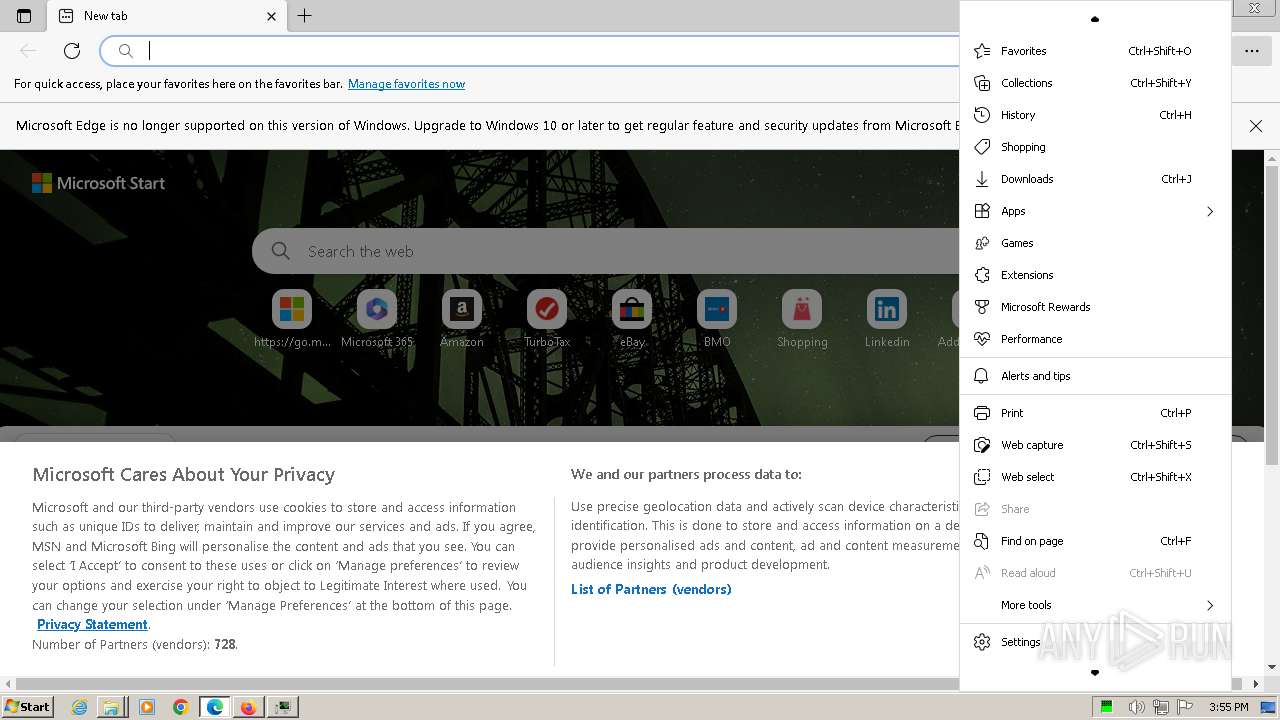Select Shopping in the Edge menu
This screenshot has width=1280, height=720.
tap(1095, 147)
